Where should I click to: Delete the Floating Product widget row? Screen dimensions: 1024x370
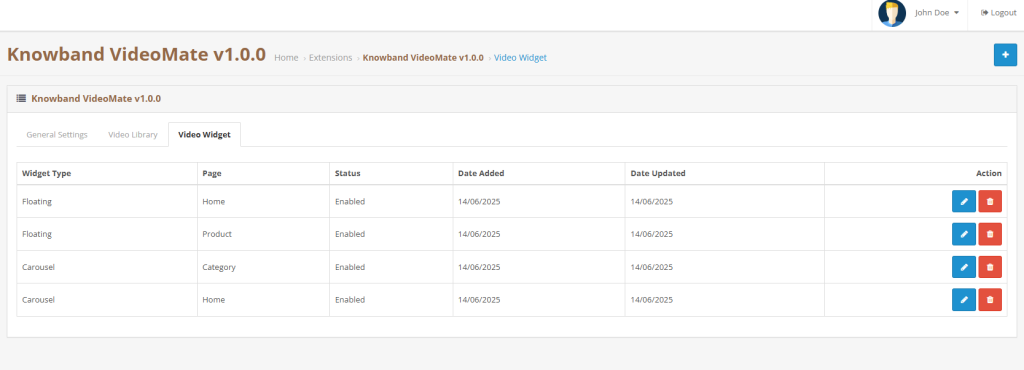(x=989, y=234)
